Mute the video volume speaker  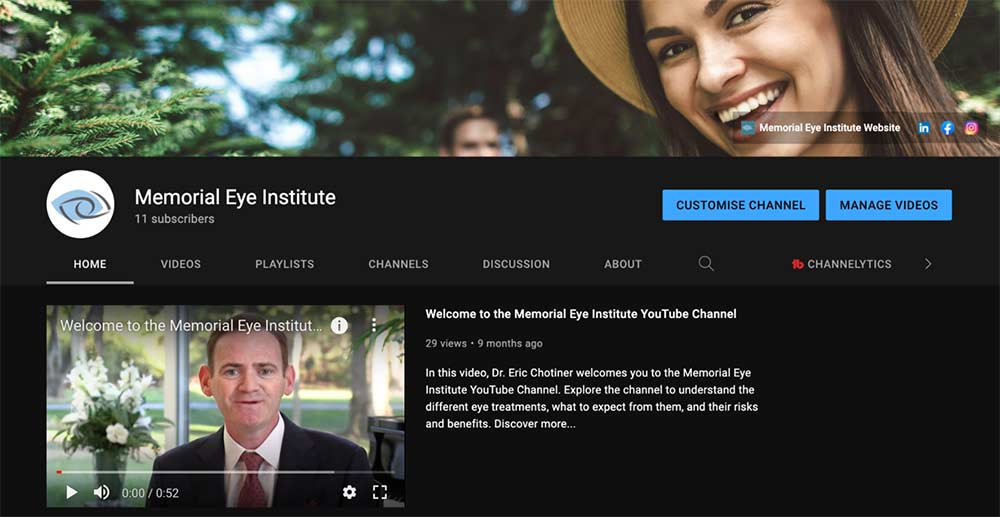[x=101, y=492]
